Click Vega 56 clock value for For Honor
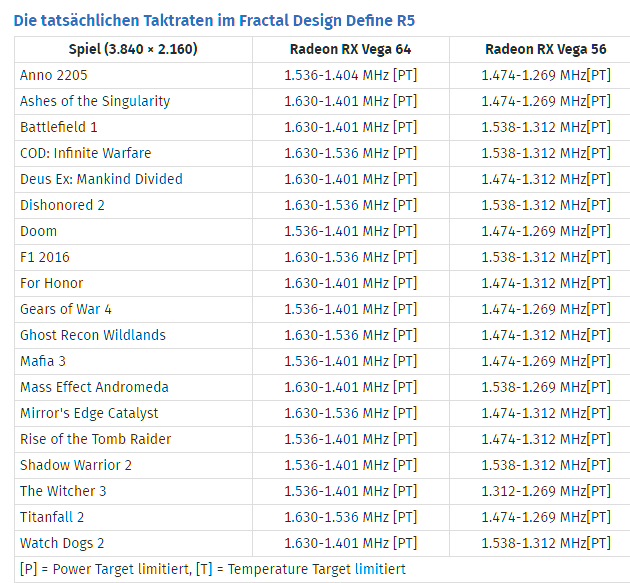Viewport: 630px width, 583px height. pyautogui.click(x=546, y=283)
